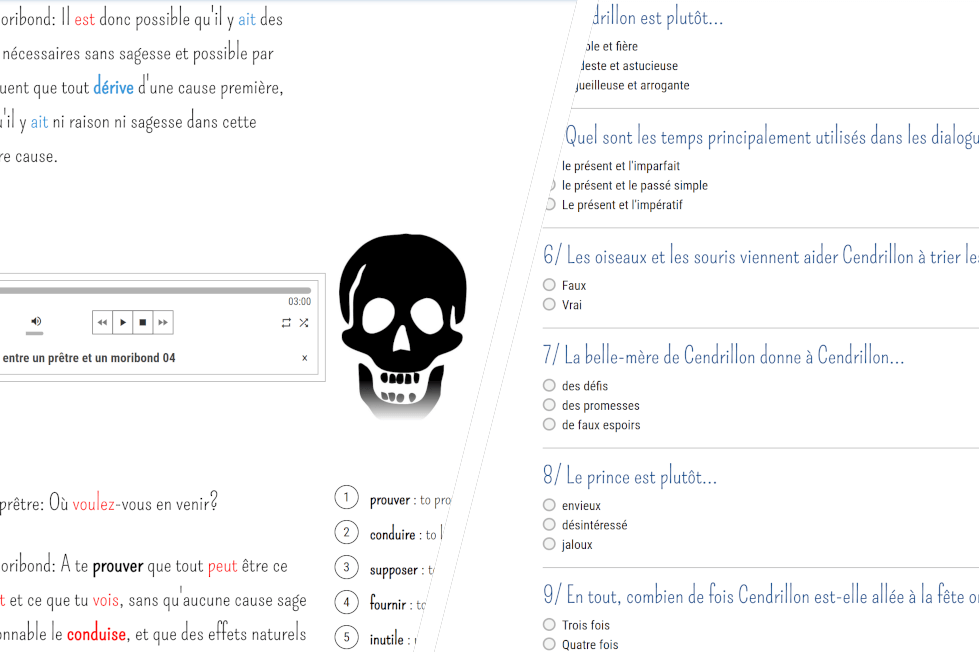Image resolution: width=979 pixels, height=652 pixels.
Task: Select 'désintéressé' for question 8
Action: tap(549, 524)
